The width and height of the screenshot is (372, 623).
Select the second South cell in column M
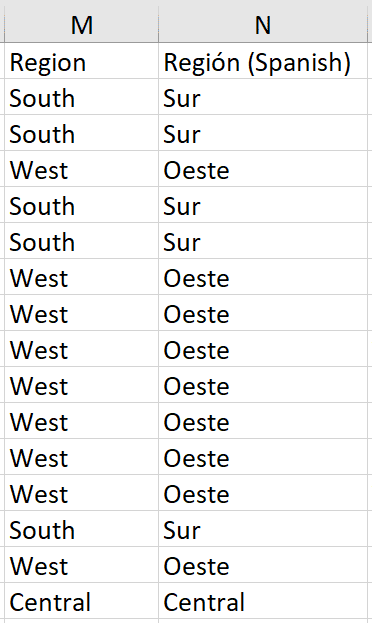point(81,133)
